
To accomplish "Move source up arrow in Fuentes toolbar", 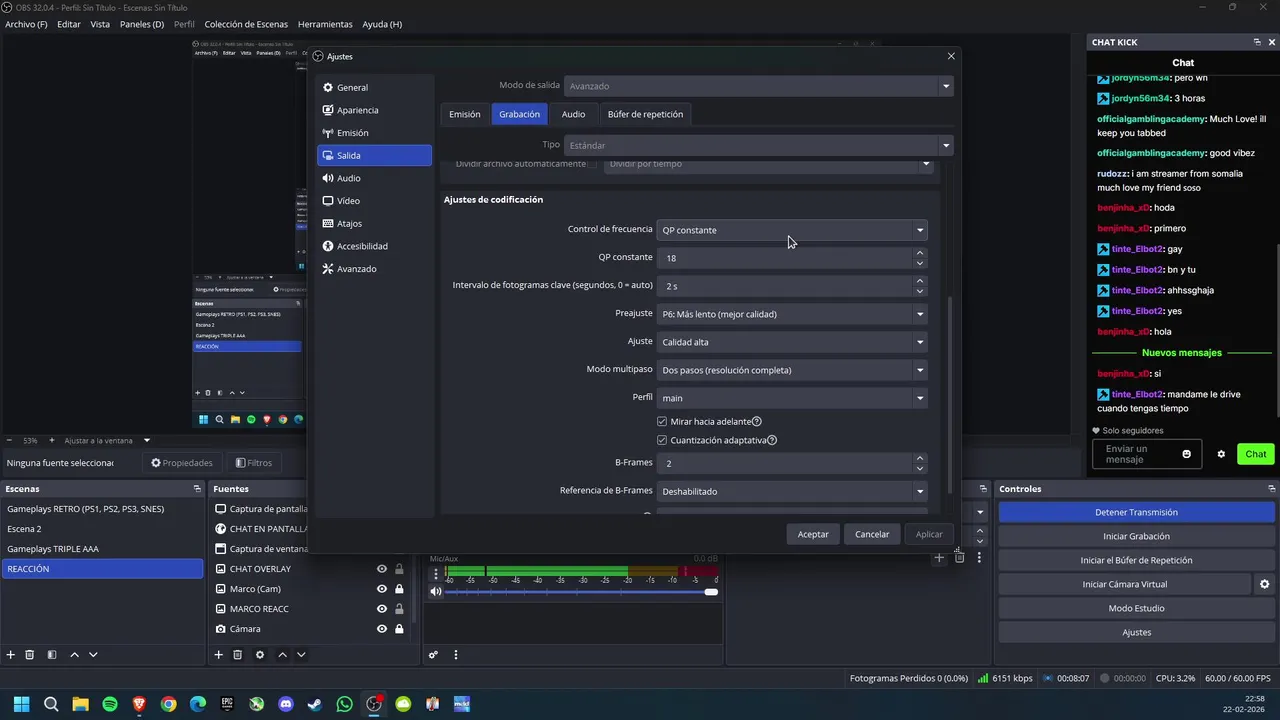I will tap(282, 655).
